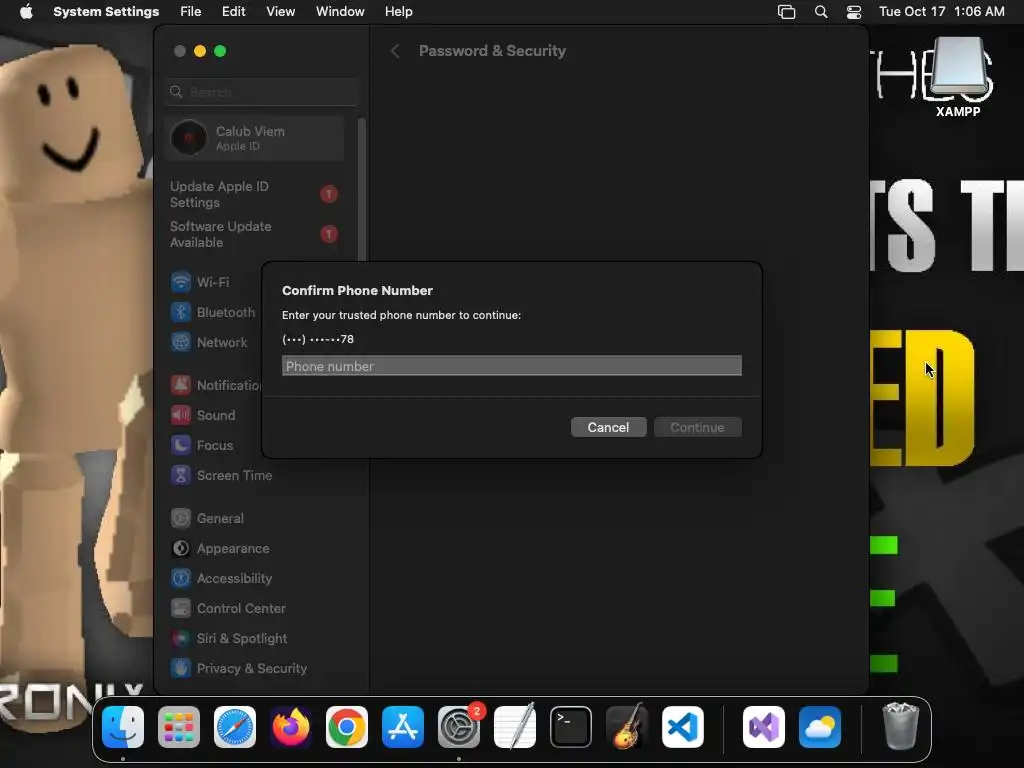
Task: Select the Appearance icon
Action: point(181,549)
